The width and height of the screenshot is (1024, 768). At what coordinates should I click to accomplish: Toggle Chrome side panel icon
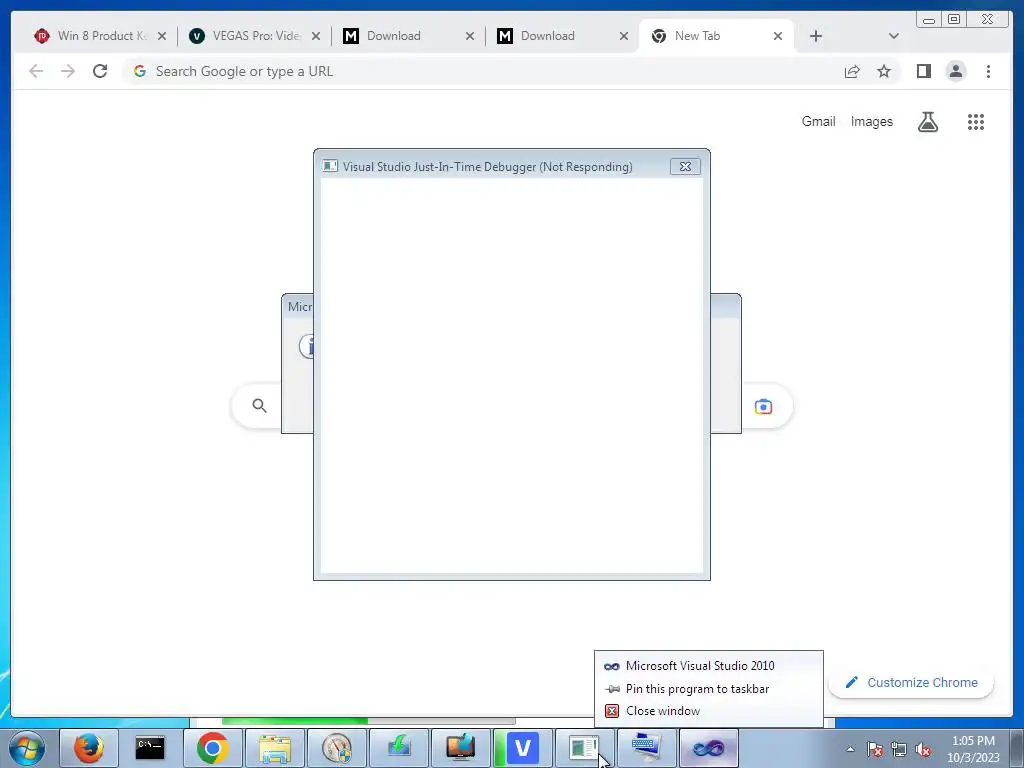(923, 71)
